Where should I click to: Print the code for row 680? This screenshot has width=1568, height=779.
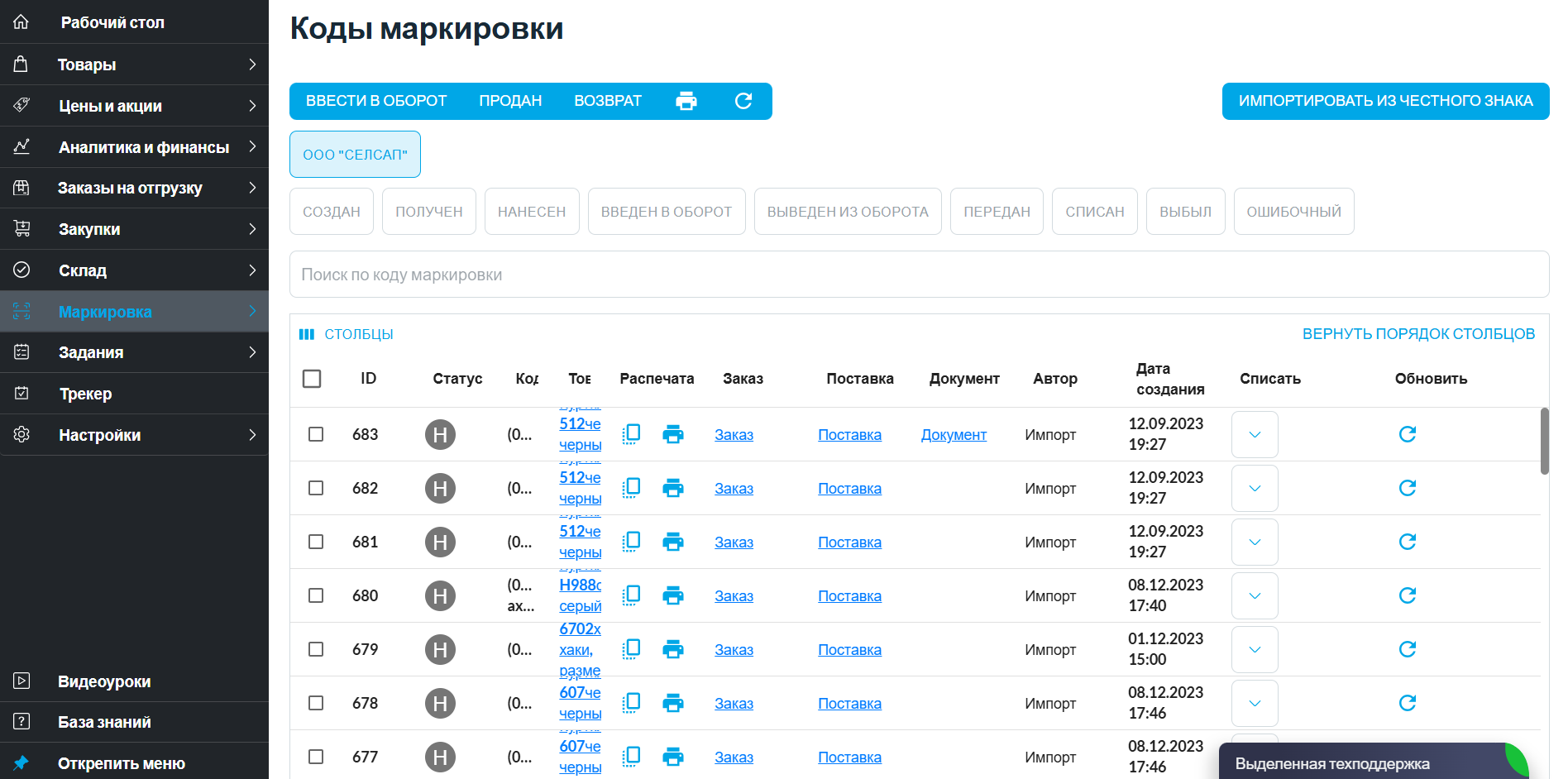click(x=673, y=595)
